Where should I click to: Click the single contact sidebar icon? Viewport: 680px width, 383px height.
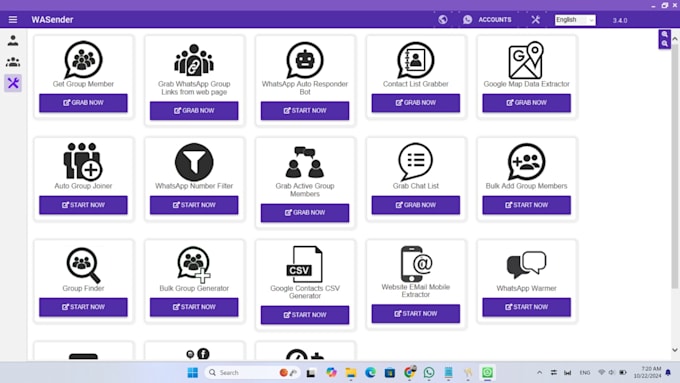pos(13,41)
